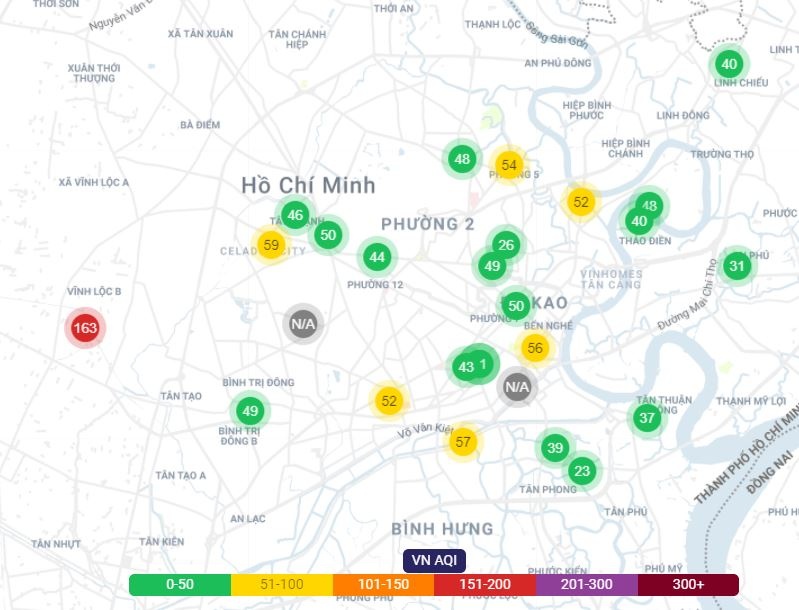Select the yellow 59 AQI station marker
799x610 pixels.
pos(270,245)
